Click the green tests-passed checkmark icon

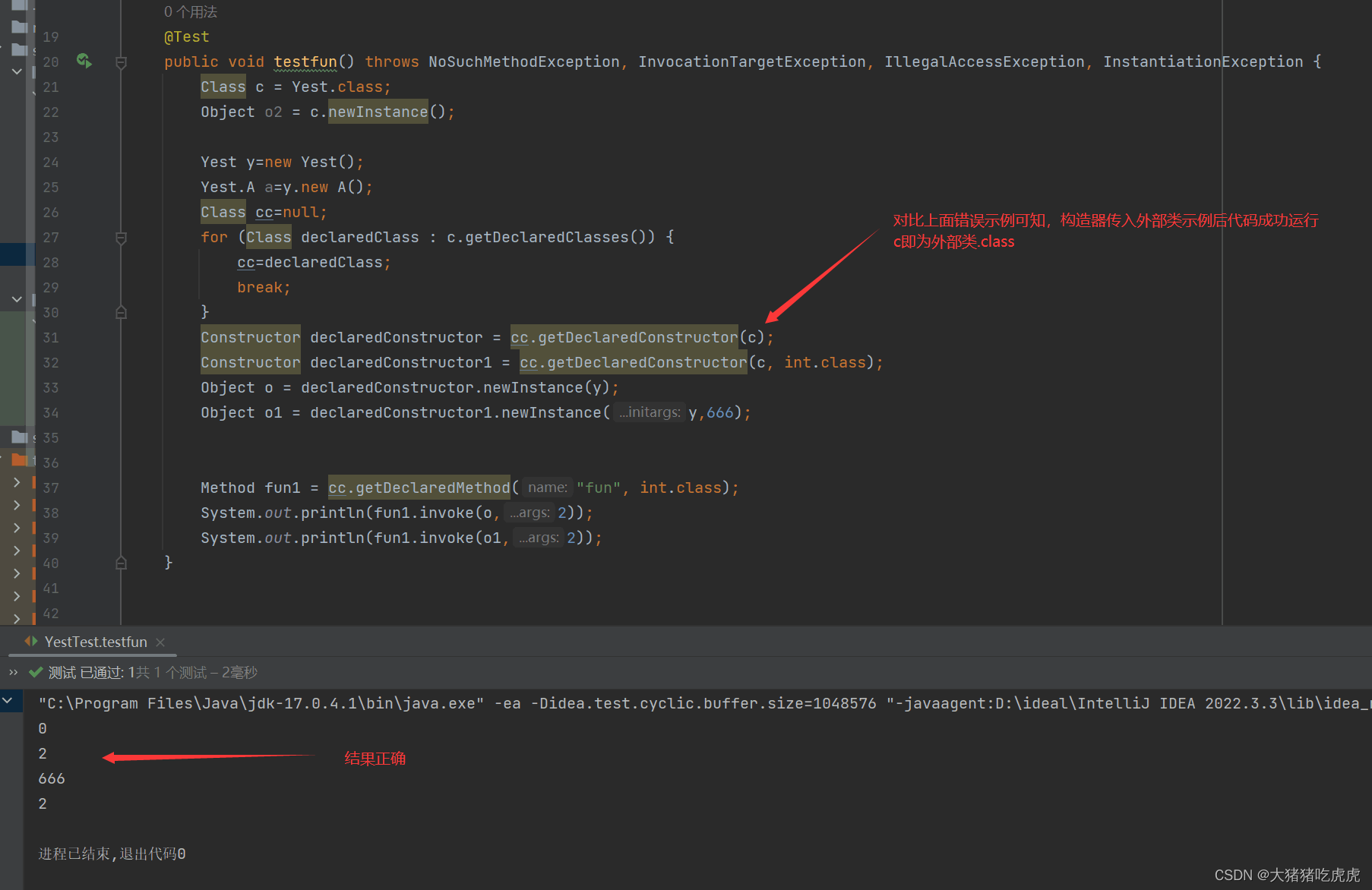(x=35, y=672)
